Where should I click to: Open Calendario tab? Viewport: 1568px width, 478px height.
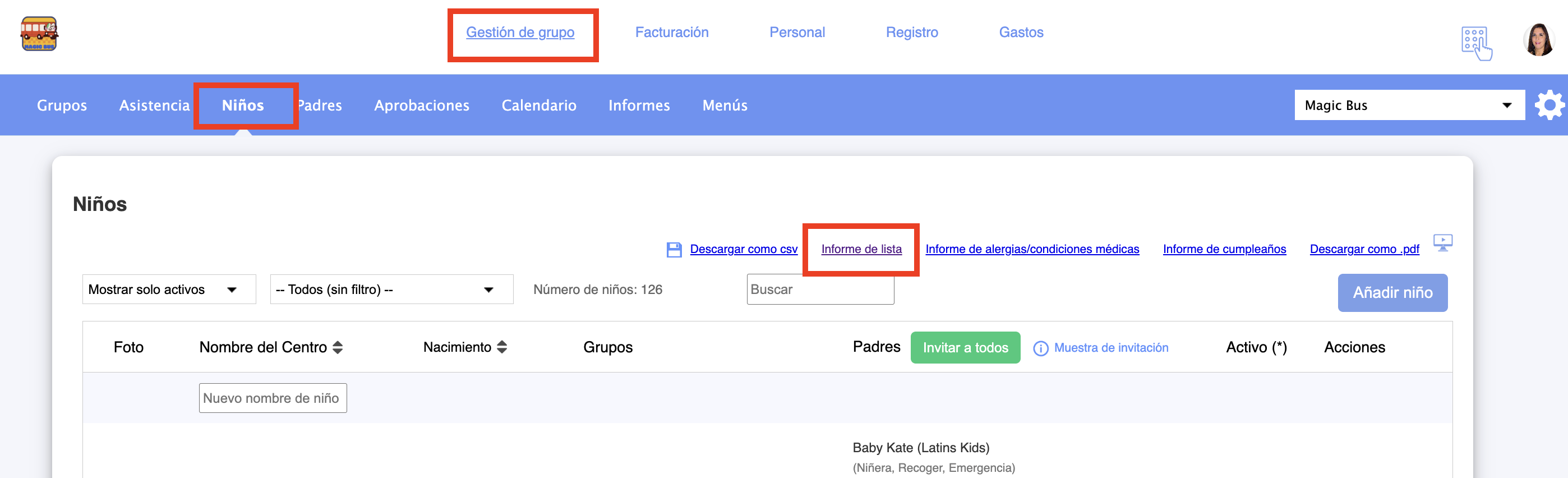tap(539, 105)
